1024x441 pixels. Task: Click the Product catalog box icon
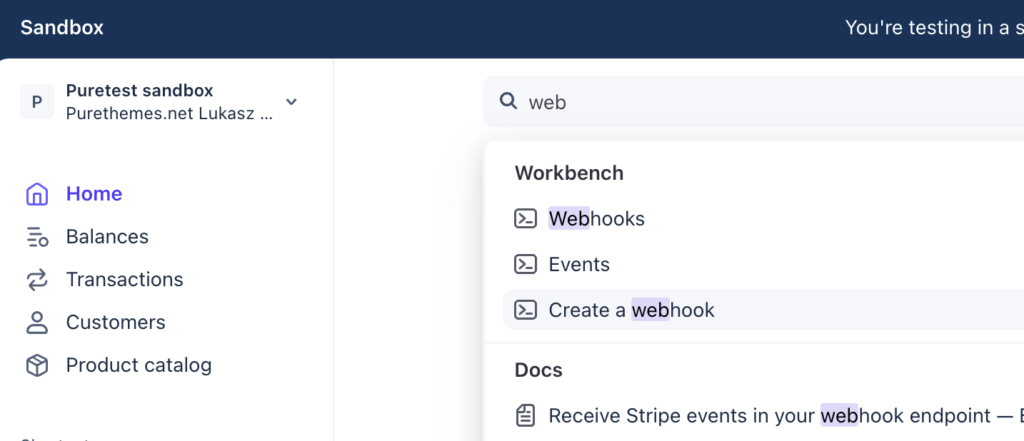pos(37,365)
